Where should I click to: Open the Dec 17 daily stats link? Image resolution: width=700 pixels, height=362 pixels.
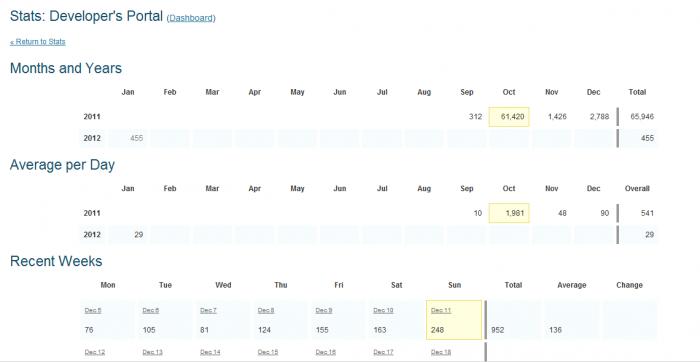tap(383, 352)
